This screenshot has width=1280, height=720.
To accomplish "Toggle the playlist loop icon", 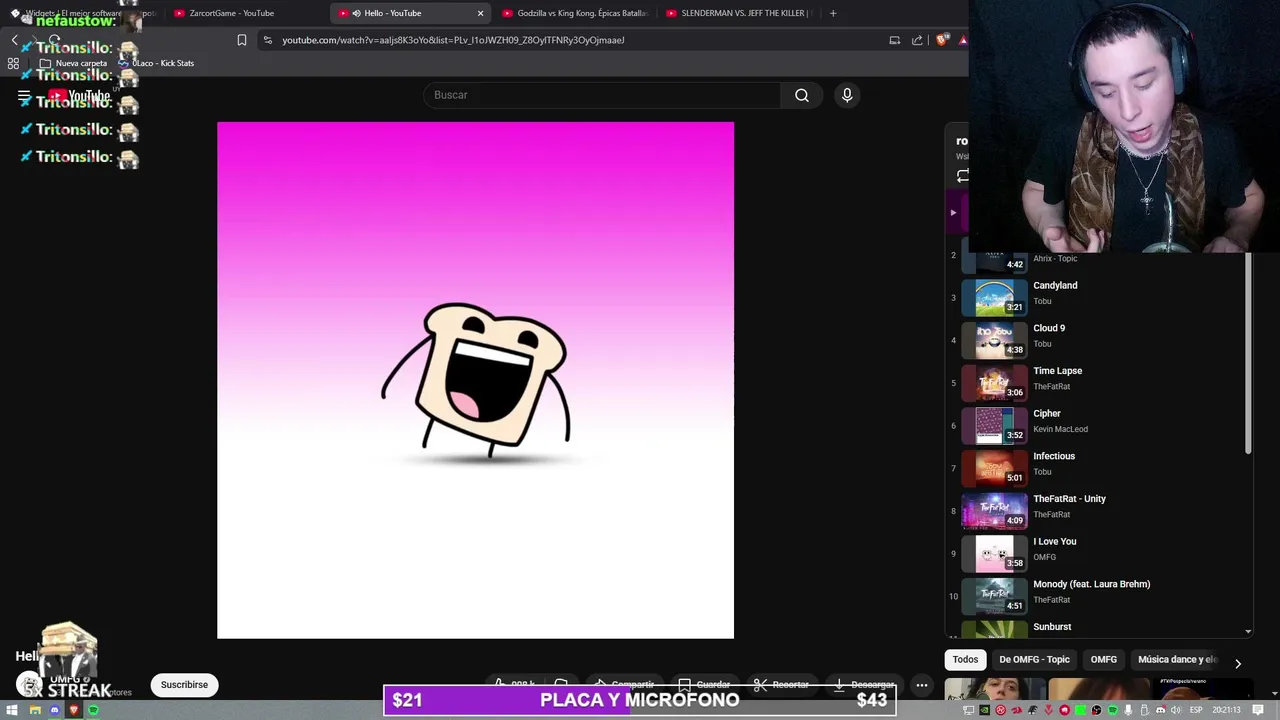I will click(962, 176).
